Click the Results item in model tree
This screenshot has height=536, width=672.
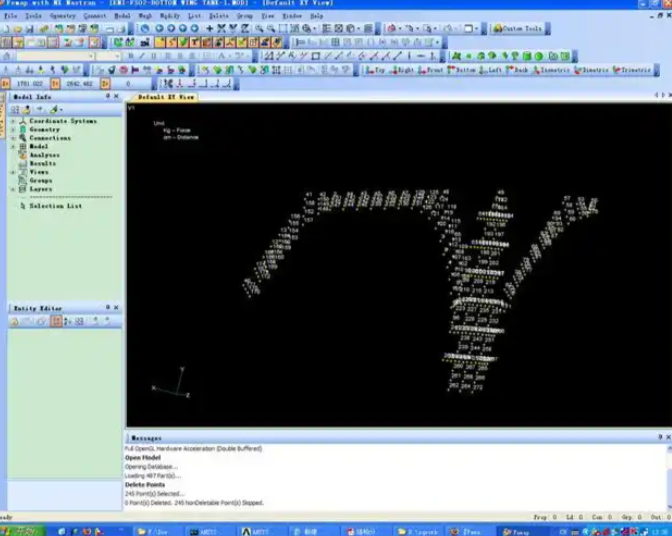43,163
